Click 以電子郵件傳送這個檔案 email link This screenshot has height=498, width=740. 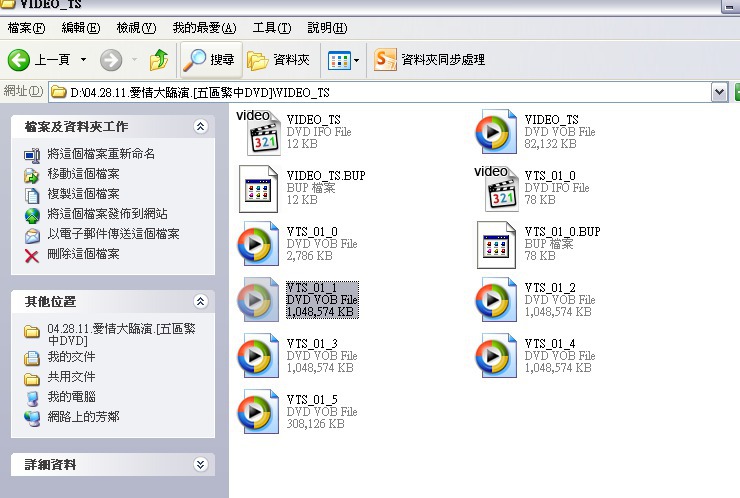point(113,234)
